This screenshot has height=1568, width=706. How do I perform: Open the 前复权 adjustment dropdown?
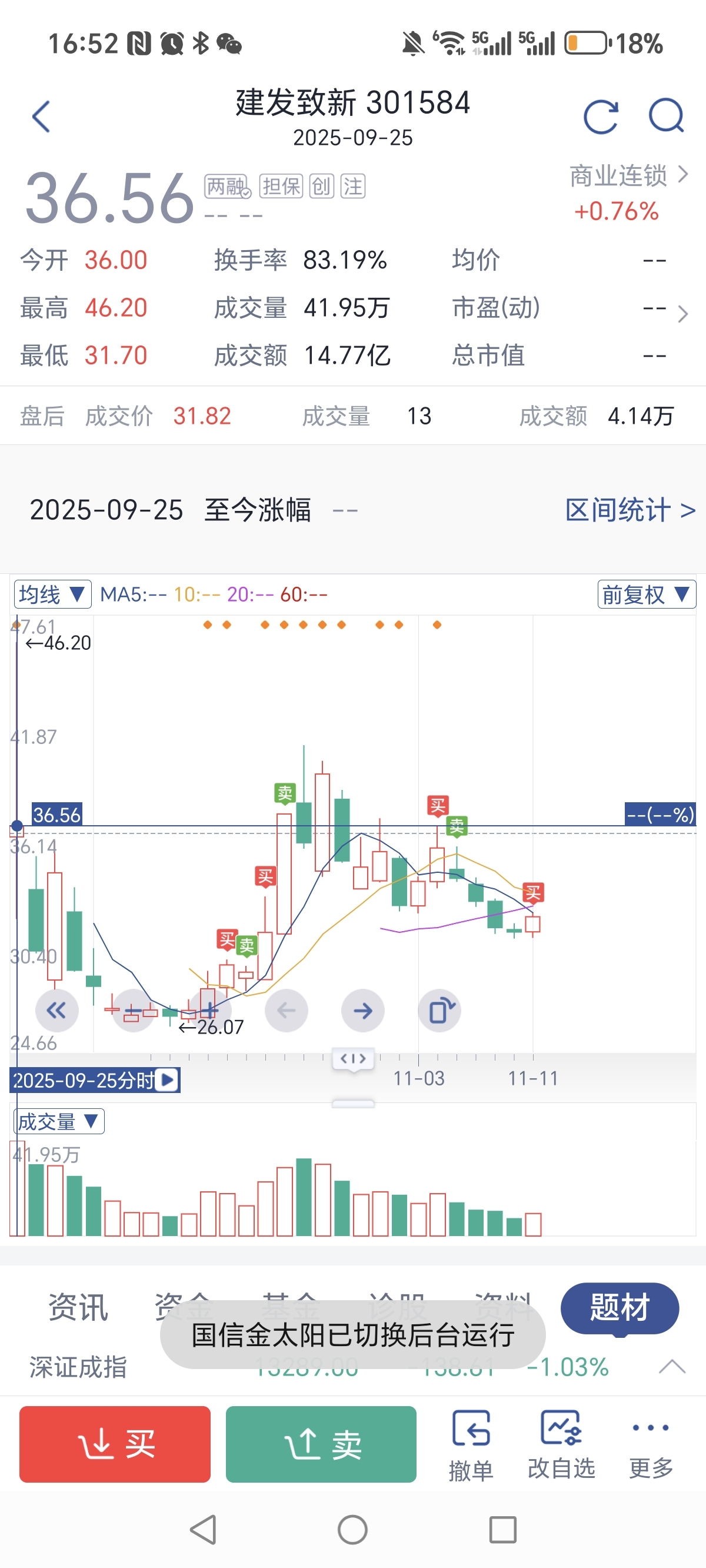[647, 594]
